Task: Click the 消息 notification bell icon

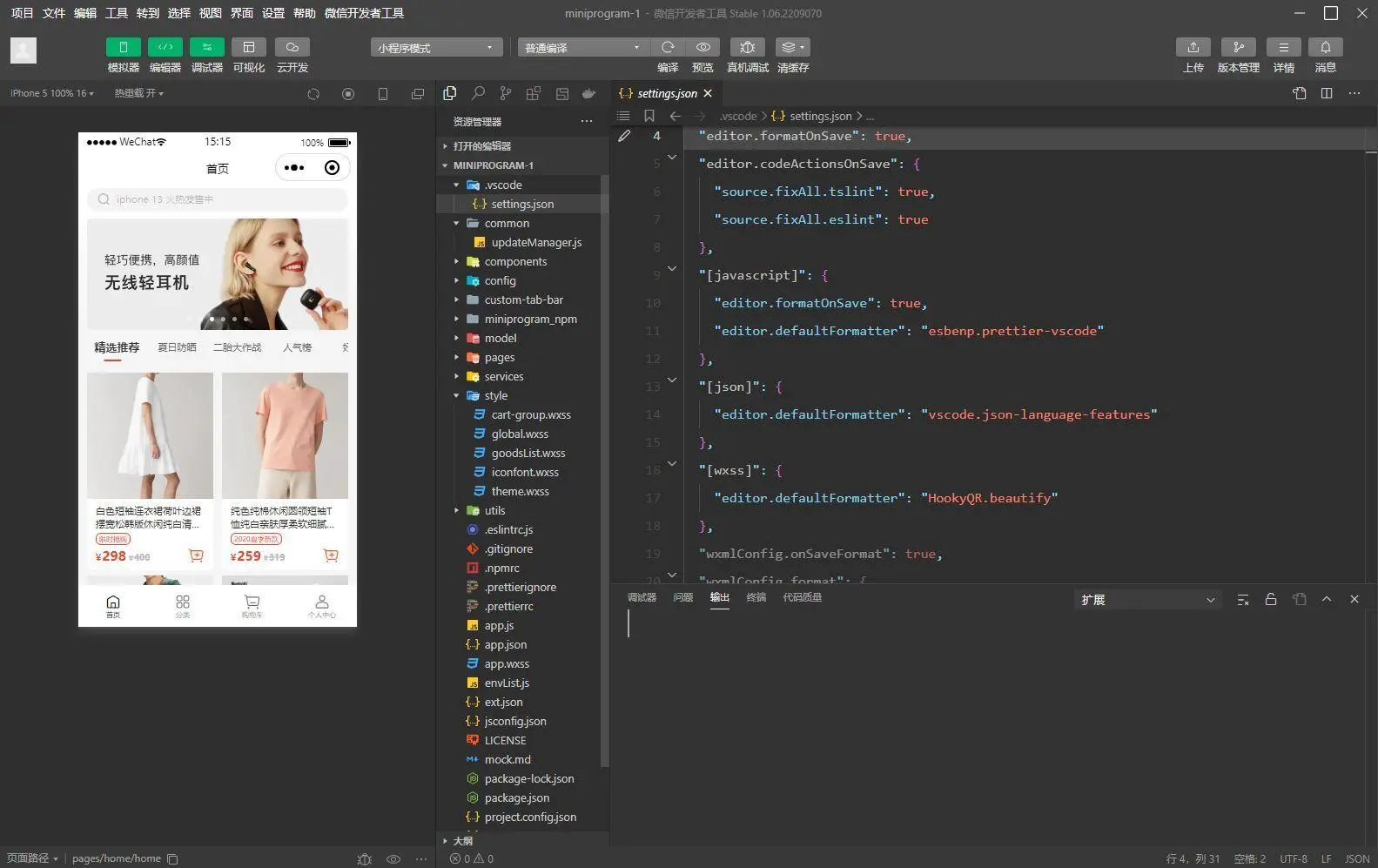Action: pos(1325,47)
